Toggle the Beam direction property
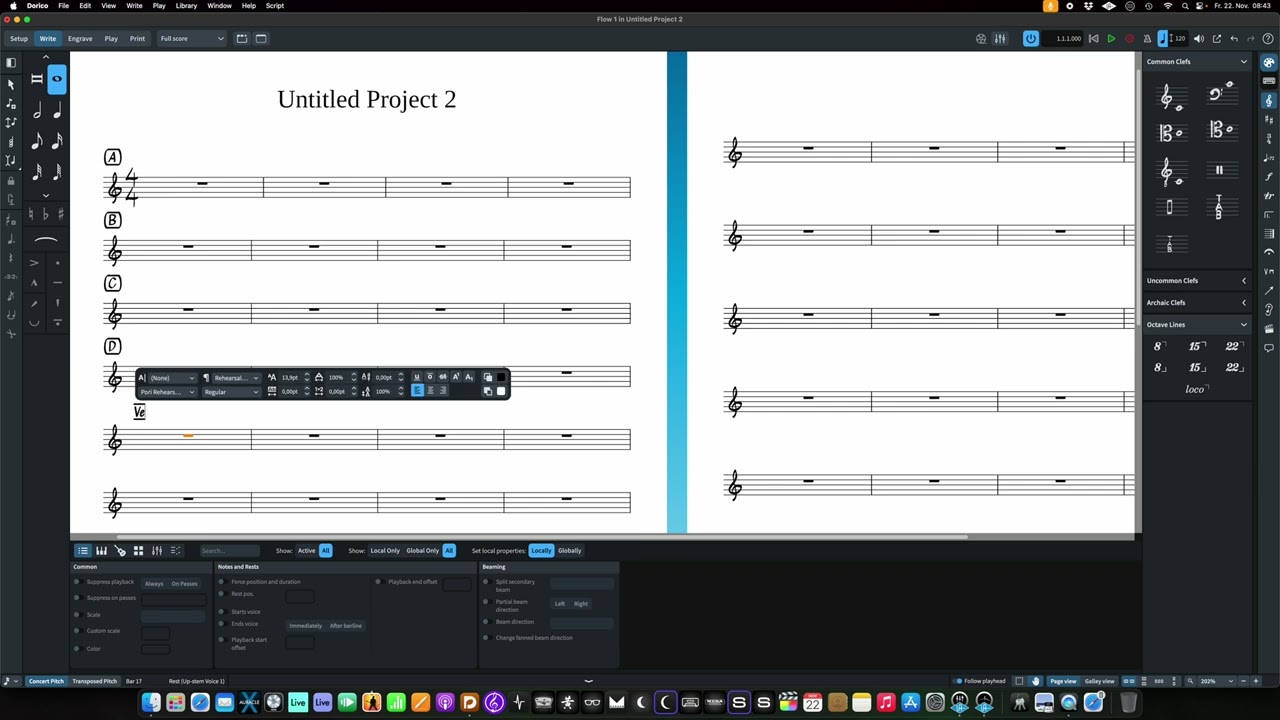The height and width of the screenshot is (720, 1280). [486, 622]
